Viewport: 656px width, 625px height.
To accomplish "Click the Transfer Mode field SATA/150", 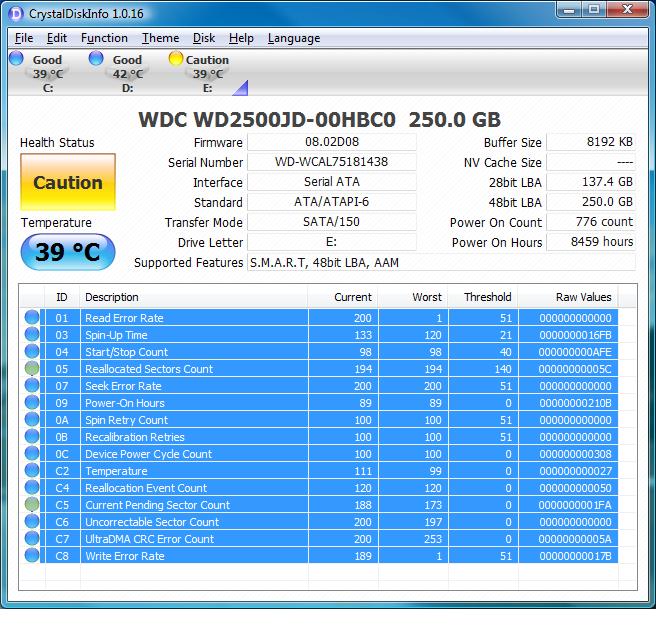I will point(332,222).
